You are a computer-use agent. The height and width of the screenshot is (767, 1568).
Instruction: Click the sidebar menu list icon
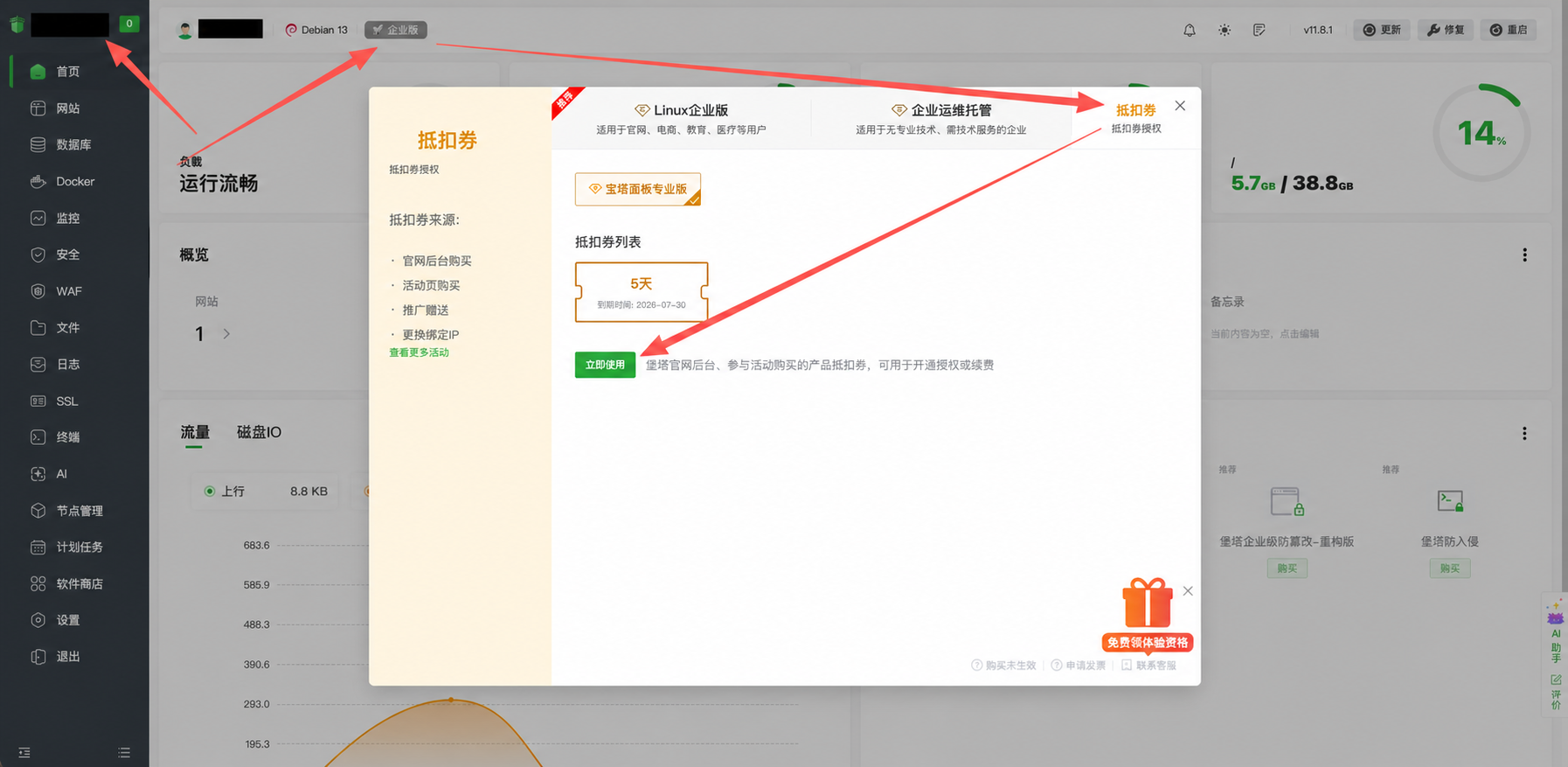124,753
